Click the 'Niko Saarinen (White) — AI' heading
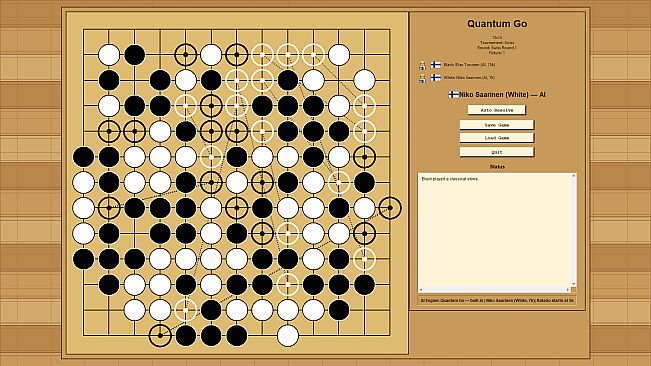Viewport: 651px width, 366px height. 502,95
